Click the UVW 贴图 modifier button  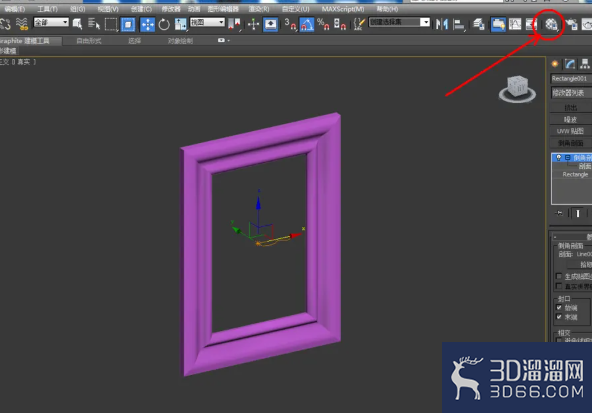point(570,131)
